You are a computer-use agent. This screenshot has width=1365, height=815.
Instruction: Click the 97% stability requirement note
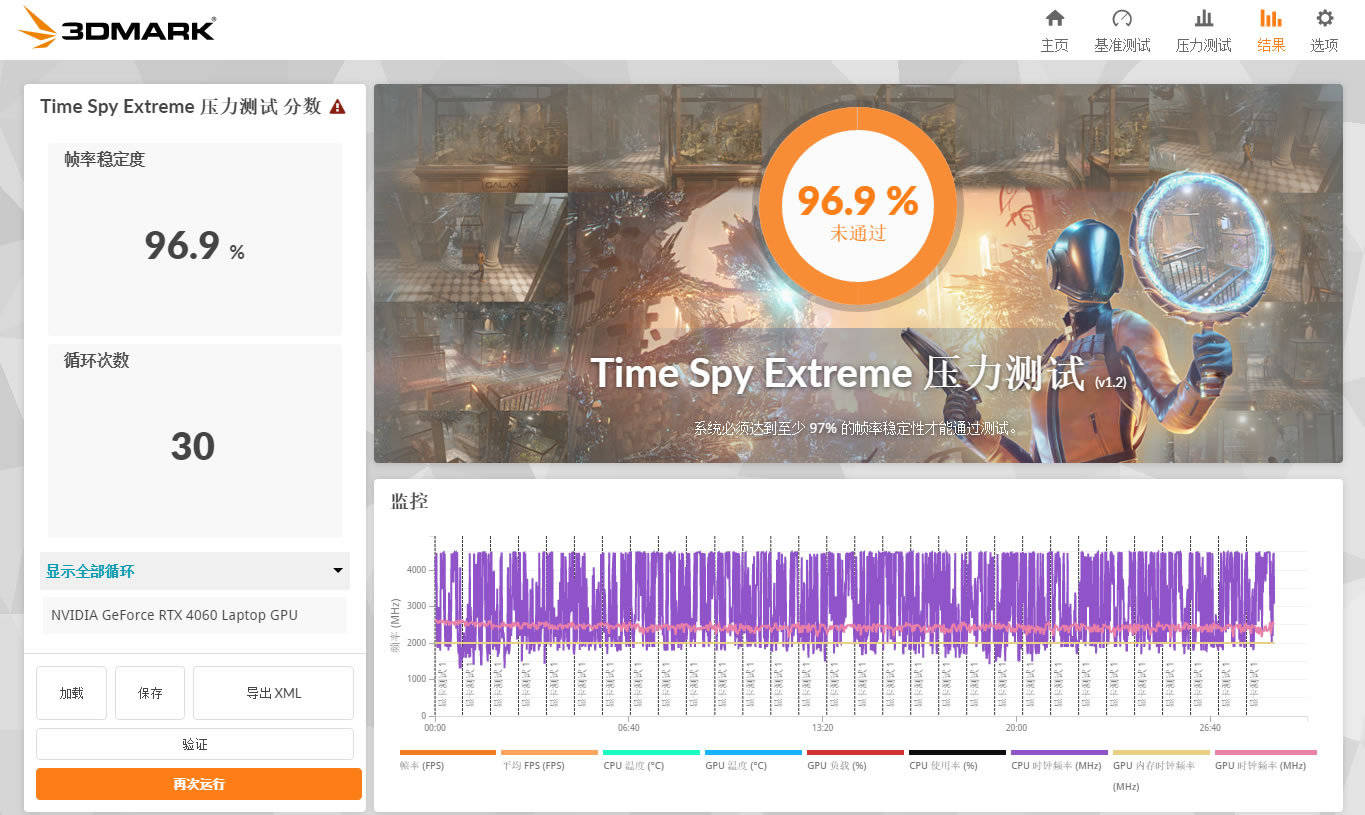(857, 429)
